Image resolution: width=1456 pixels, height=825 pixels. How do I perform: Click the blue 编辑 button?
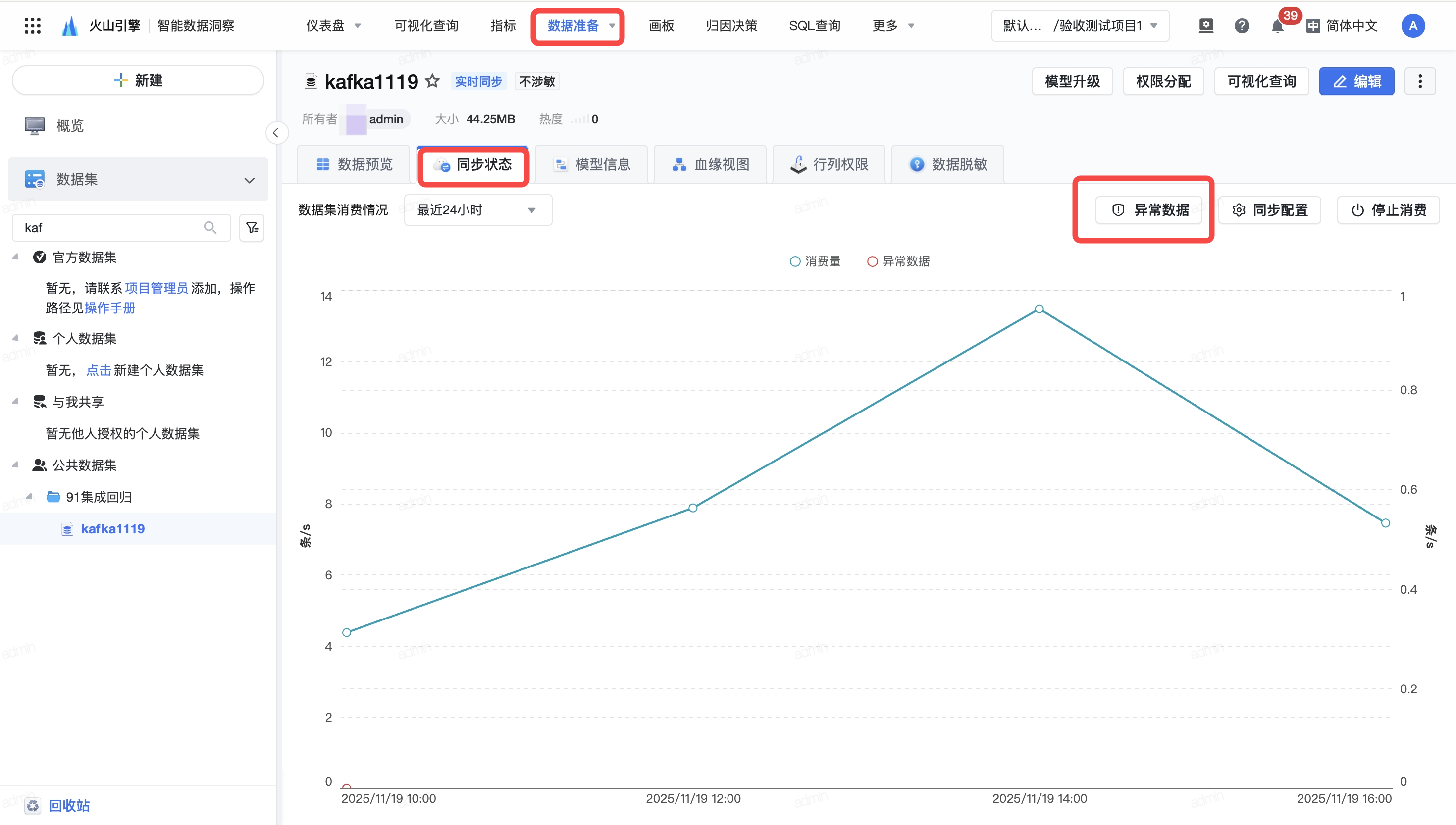1356,81
